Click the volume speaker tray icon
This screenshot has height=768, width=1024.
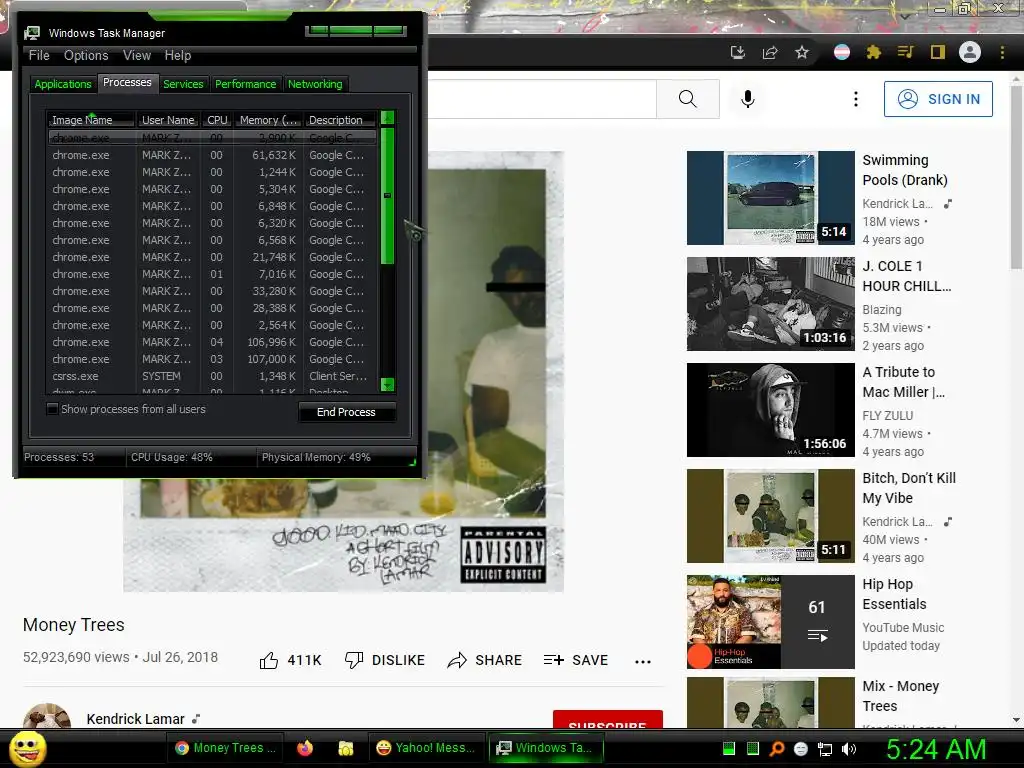[x=849, y=749]
